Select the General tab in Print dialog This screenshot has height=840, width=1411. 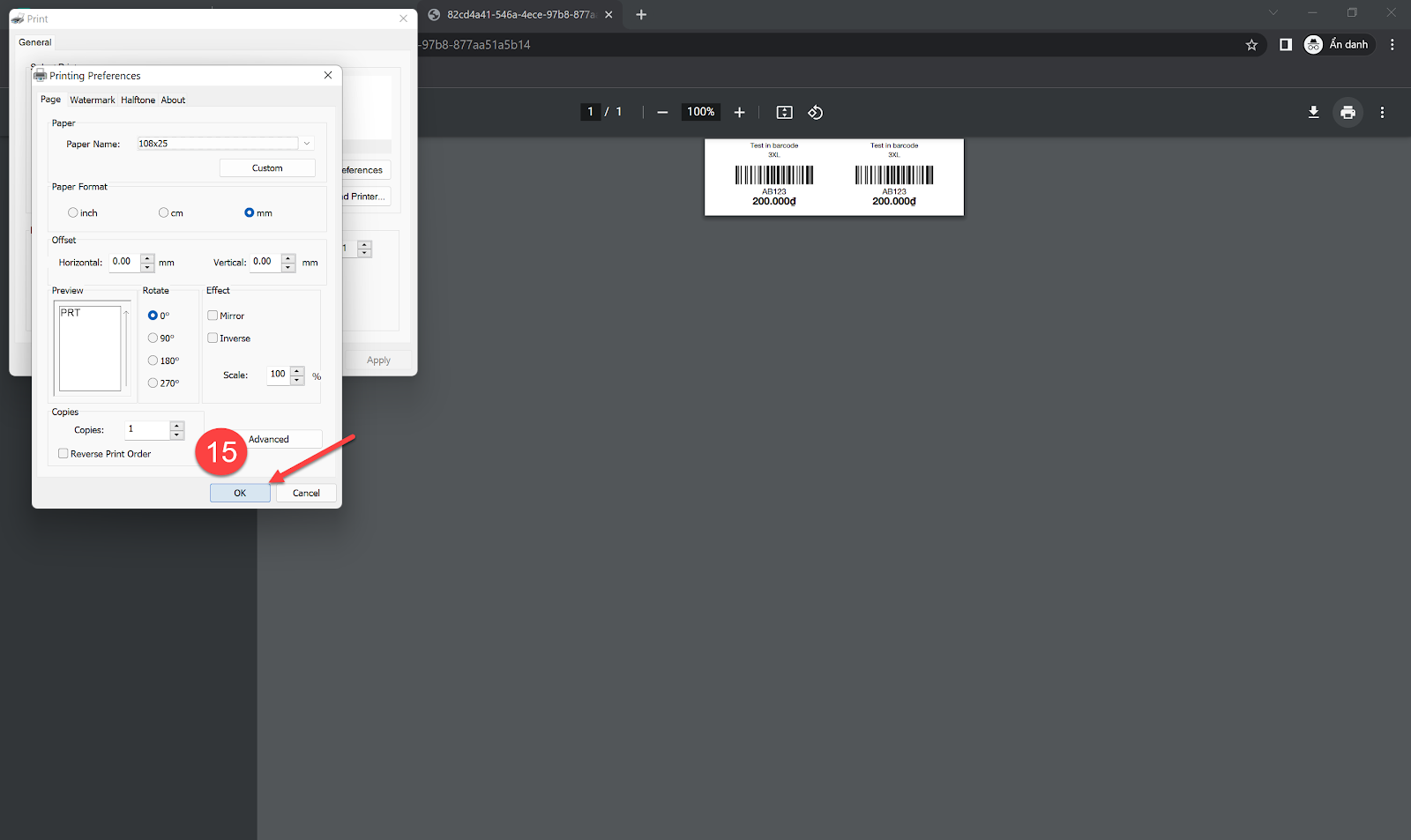tap(35, 41)
